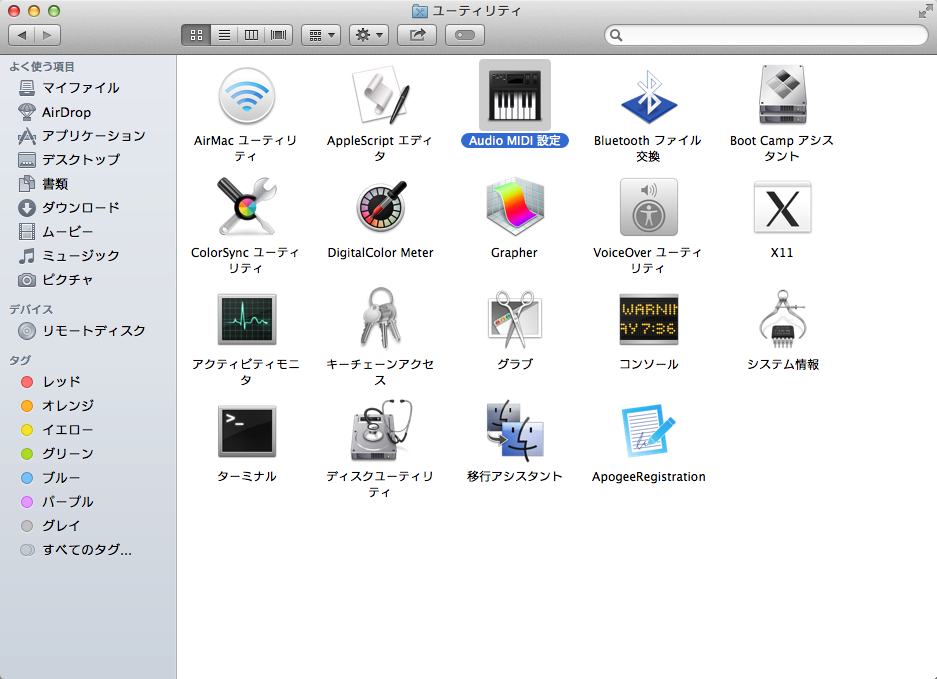Switch to icon view
The image size is (937, 679).
[196, 35]
